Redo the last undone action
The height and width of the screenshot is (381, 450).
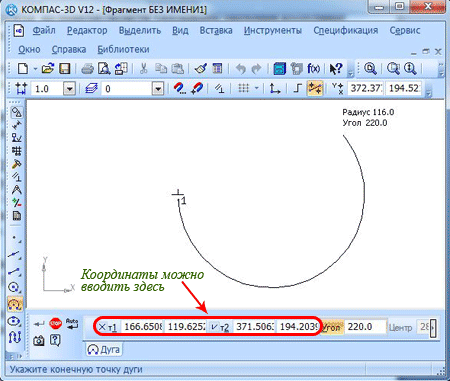point(256,69)
